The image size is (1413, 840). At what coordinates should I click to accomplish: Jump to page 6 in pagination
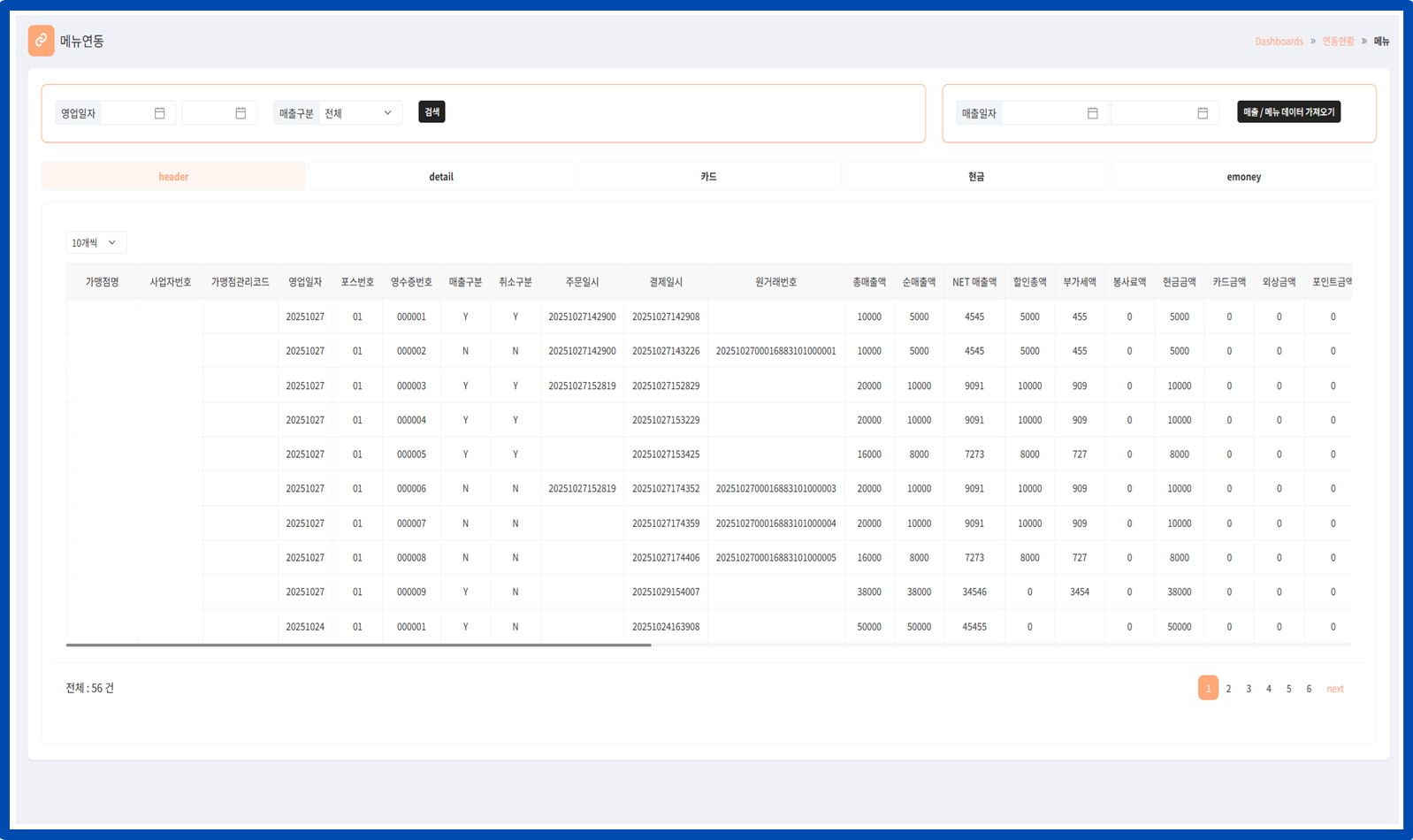coord(1309,689)
